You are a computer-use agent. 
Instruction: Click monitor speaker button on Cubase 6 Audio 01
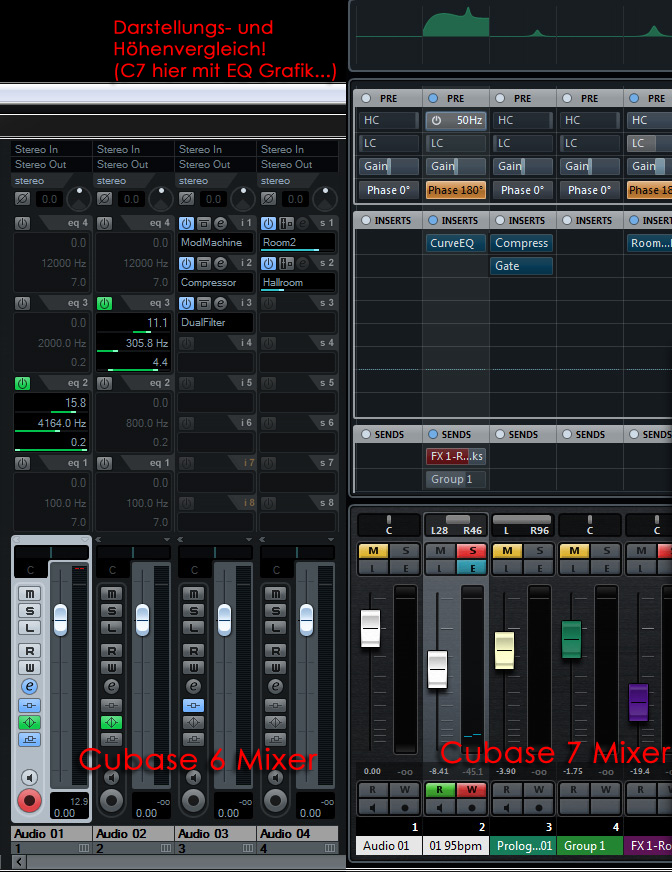(x=29, y=777)
